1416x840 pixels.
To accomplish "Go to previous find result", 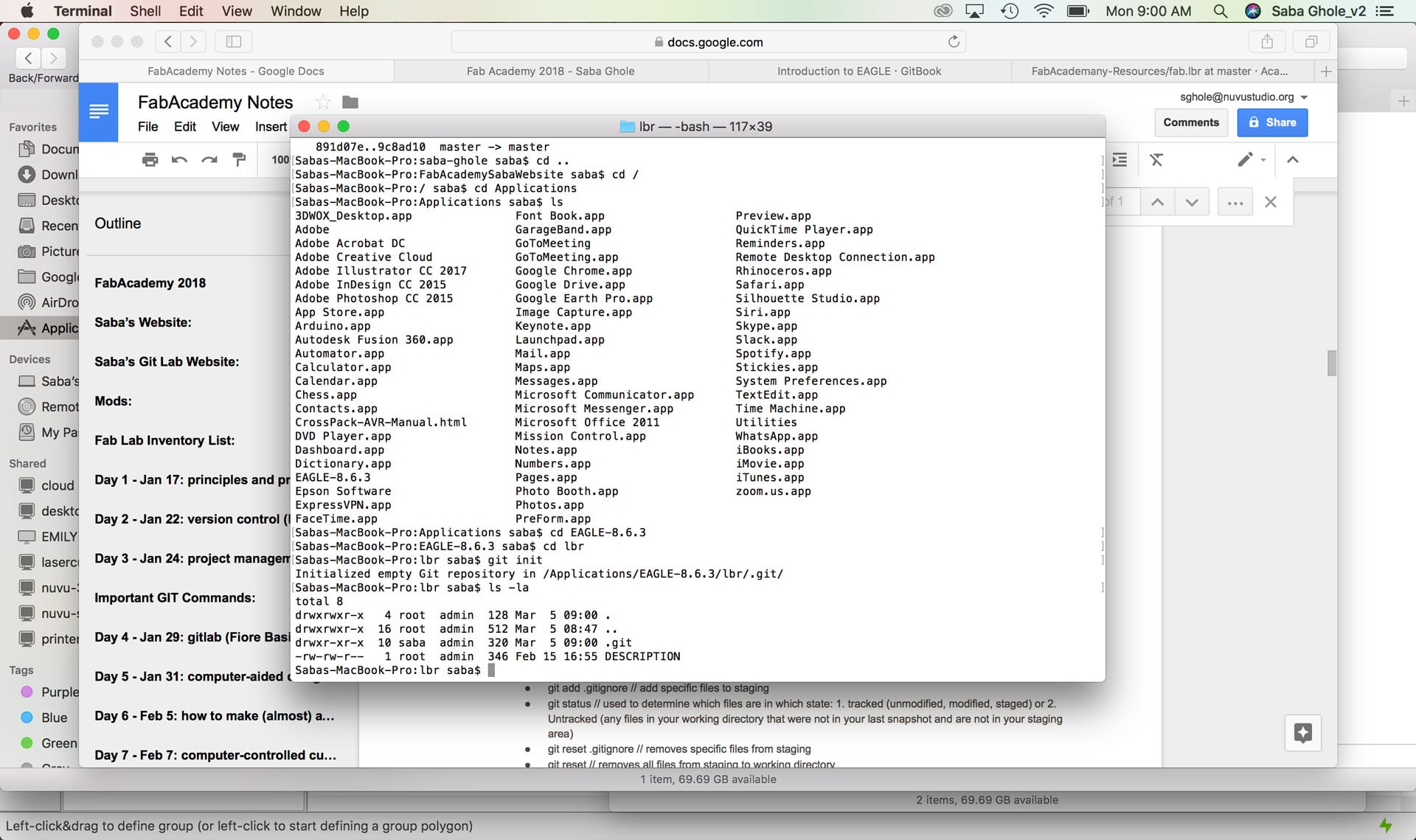I will [1158, 202].
